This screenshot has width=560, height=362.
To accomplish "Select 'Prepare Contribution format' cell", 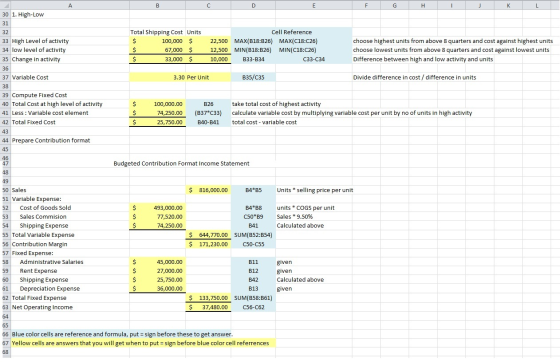I will (70, 140).
